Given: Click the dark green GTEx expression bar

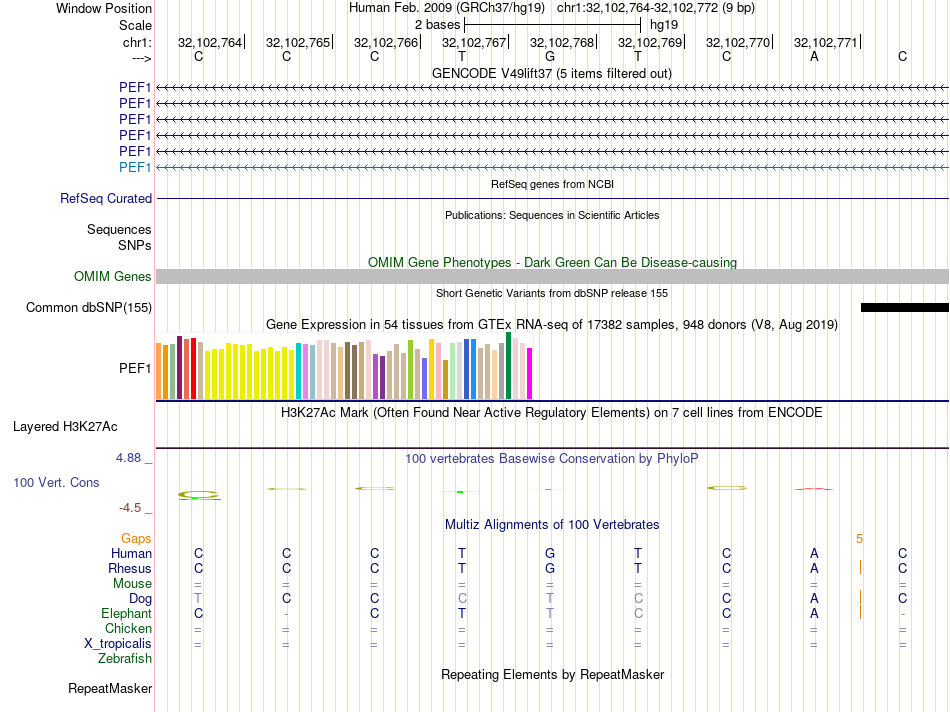Looking at the screenshot, I should click(509, 365).
